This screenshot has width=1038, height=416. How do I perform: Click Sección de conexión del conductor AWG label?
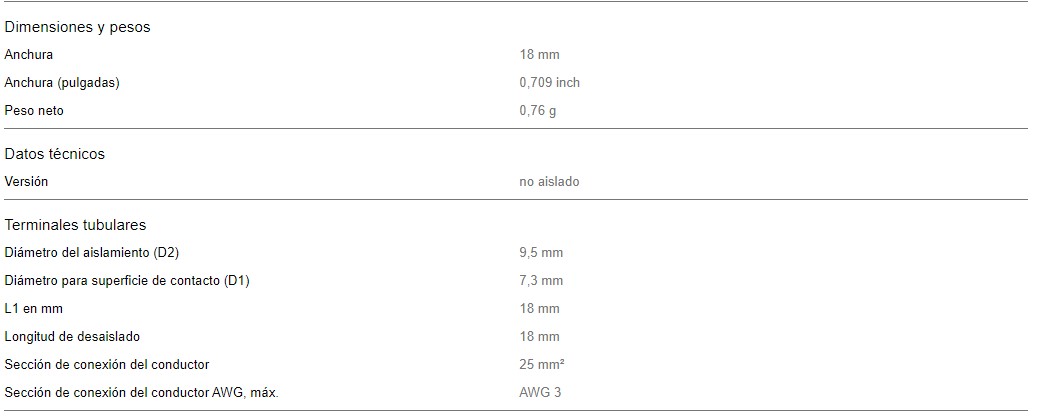click(142, 392)
